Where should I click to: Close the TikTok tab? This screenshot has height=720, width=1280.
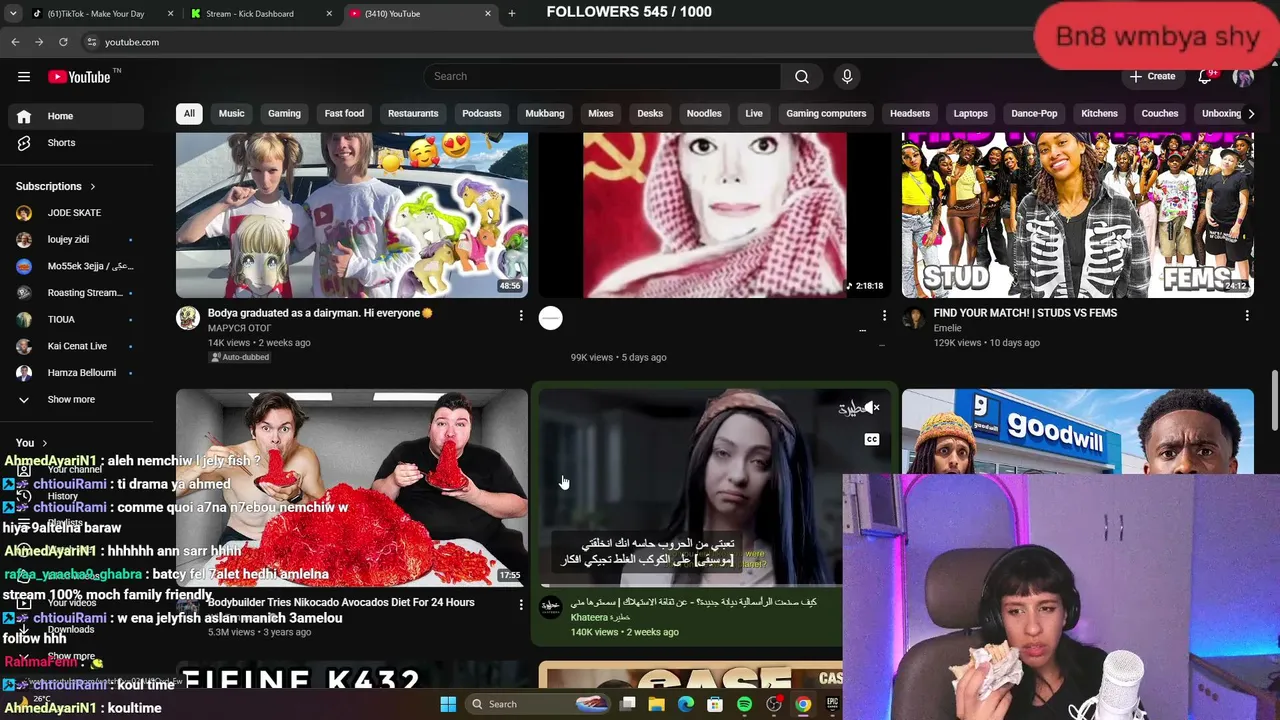[x=170, y=14]
